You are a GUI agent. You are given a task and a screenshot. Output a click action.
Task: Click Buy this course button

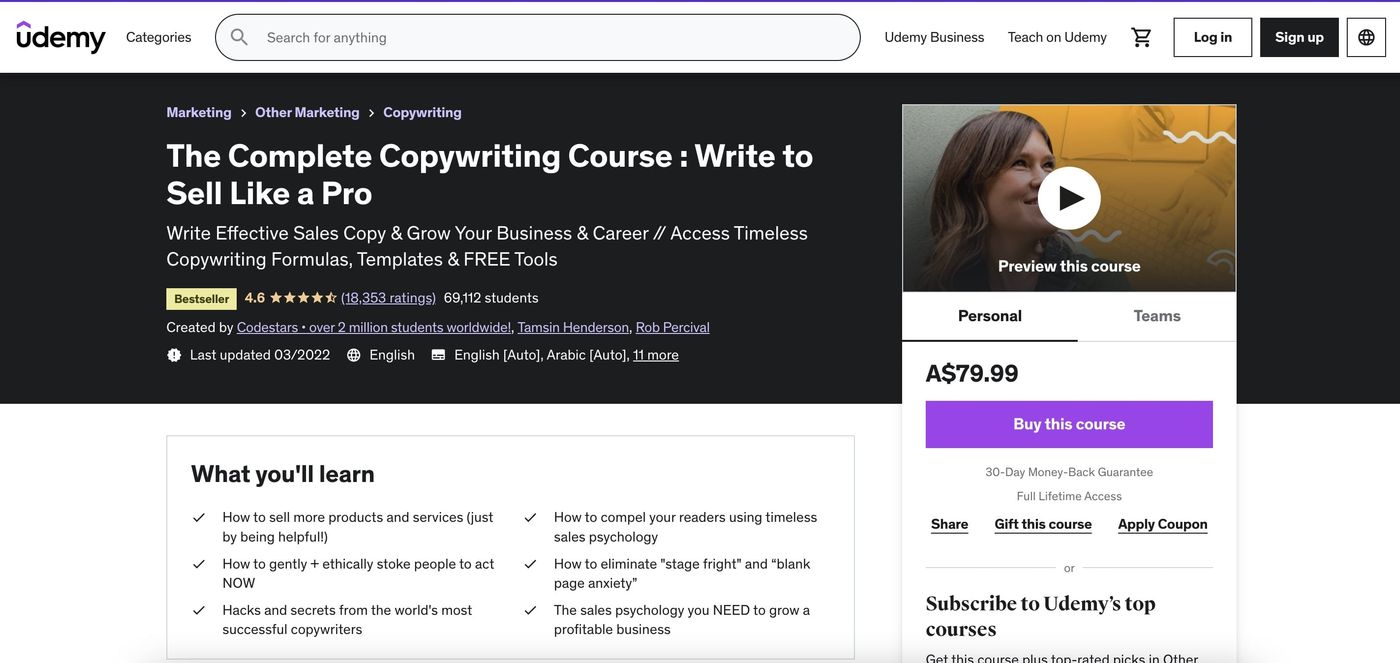click(x=1069, y=424)
